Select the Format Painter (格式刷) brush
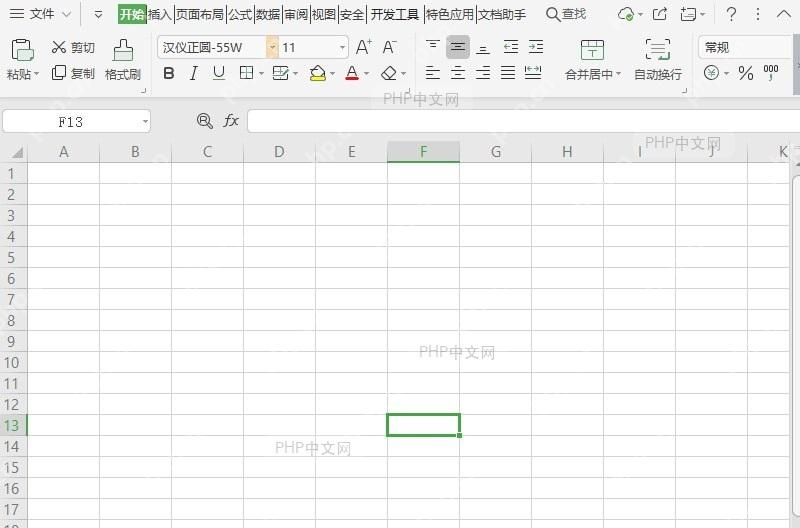 click(x=123, y=50)
